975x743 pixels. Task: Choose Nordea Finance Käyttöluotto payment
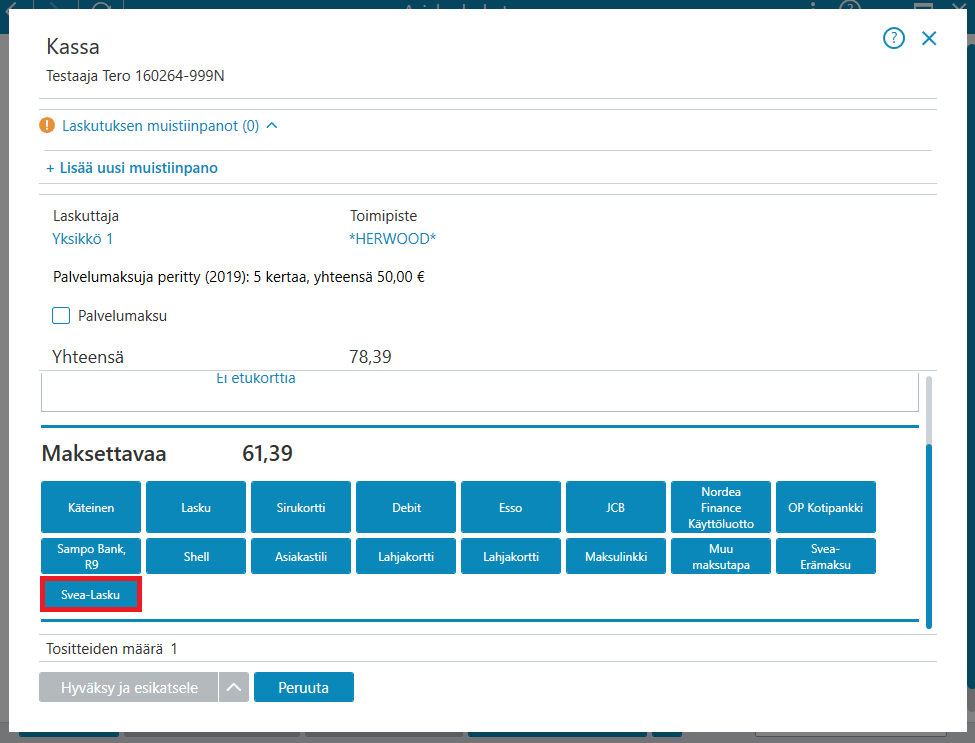[721, 507]
